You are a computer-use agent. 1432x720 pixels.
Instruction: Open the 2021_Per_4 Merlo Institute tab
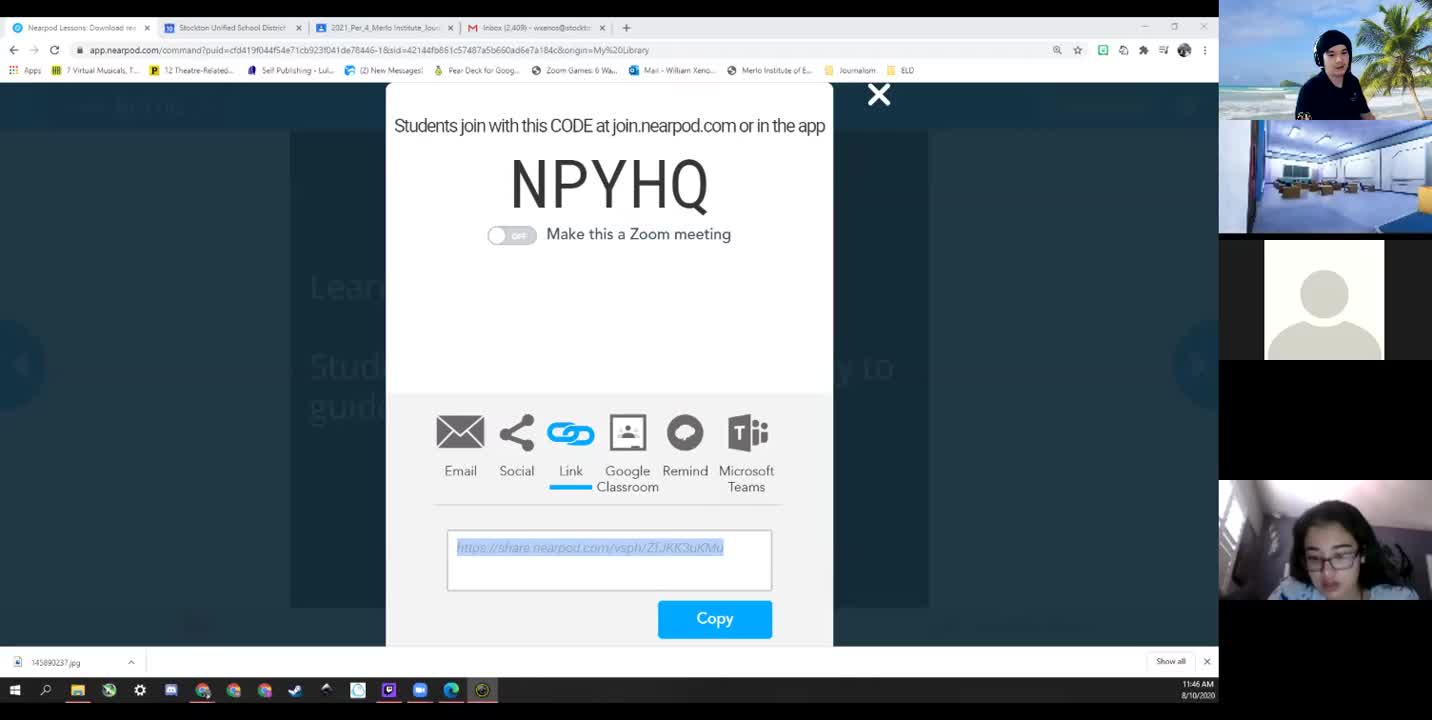point(384,28)
